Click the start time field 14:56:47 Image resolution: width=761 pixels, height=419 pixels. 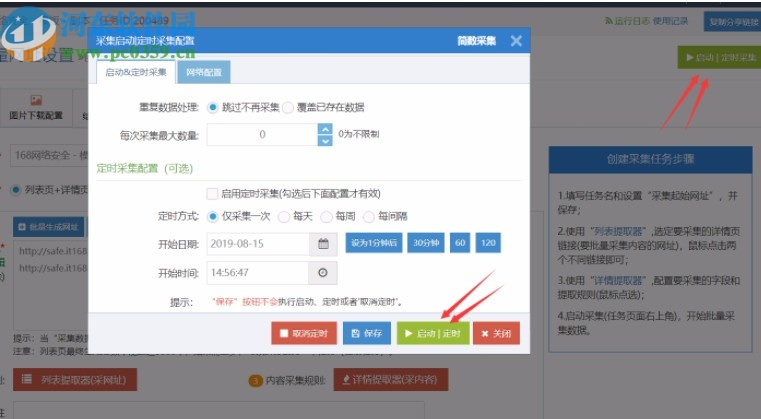point(258,273)
